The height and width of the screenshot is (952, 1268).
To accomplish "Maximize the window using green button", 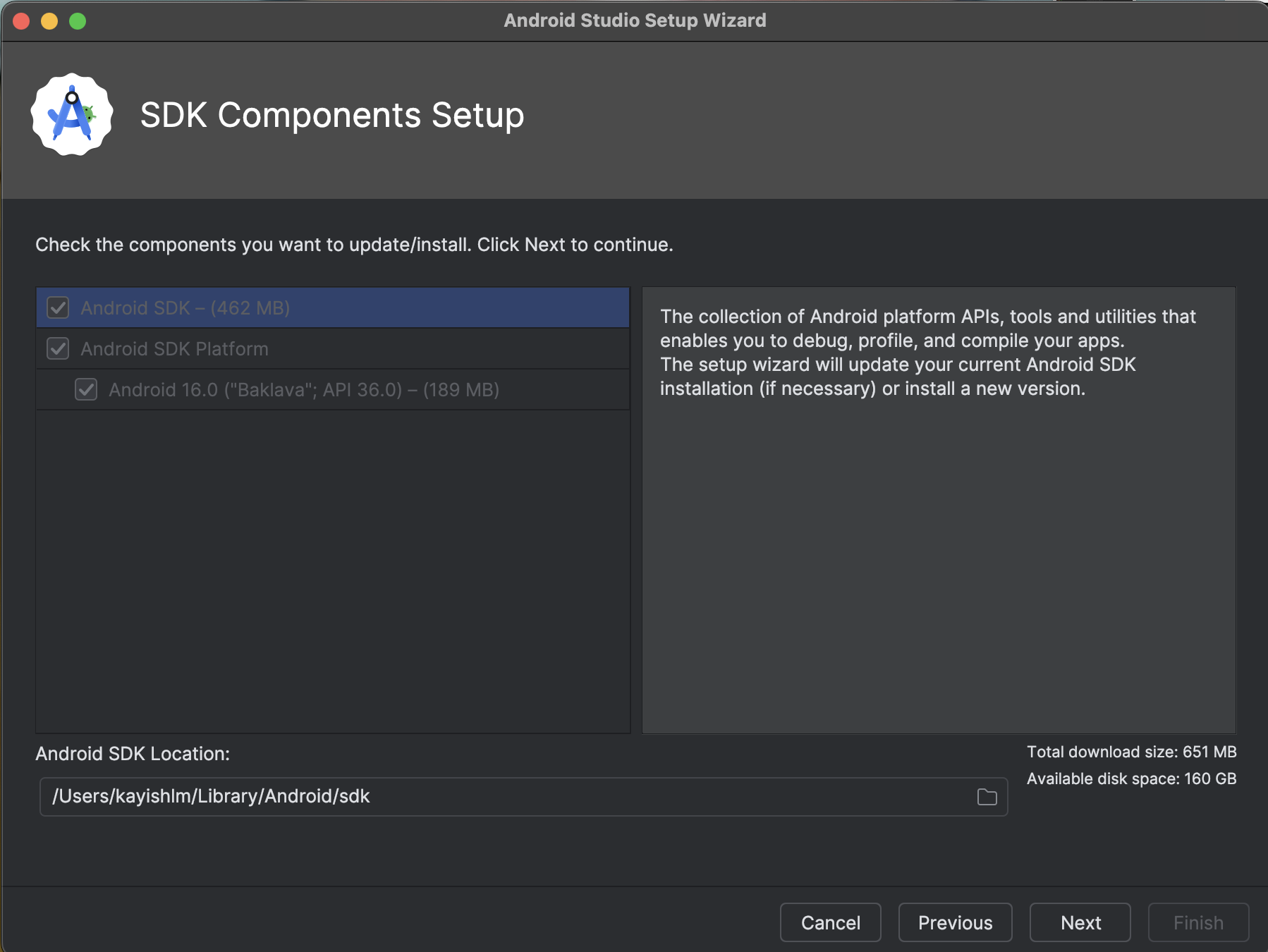I will point(78,21).
